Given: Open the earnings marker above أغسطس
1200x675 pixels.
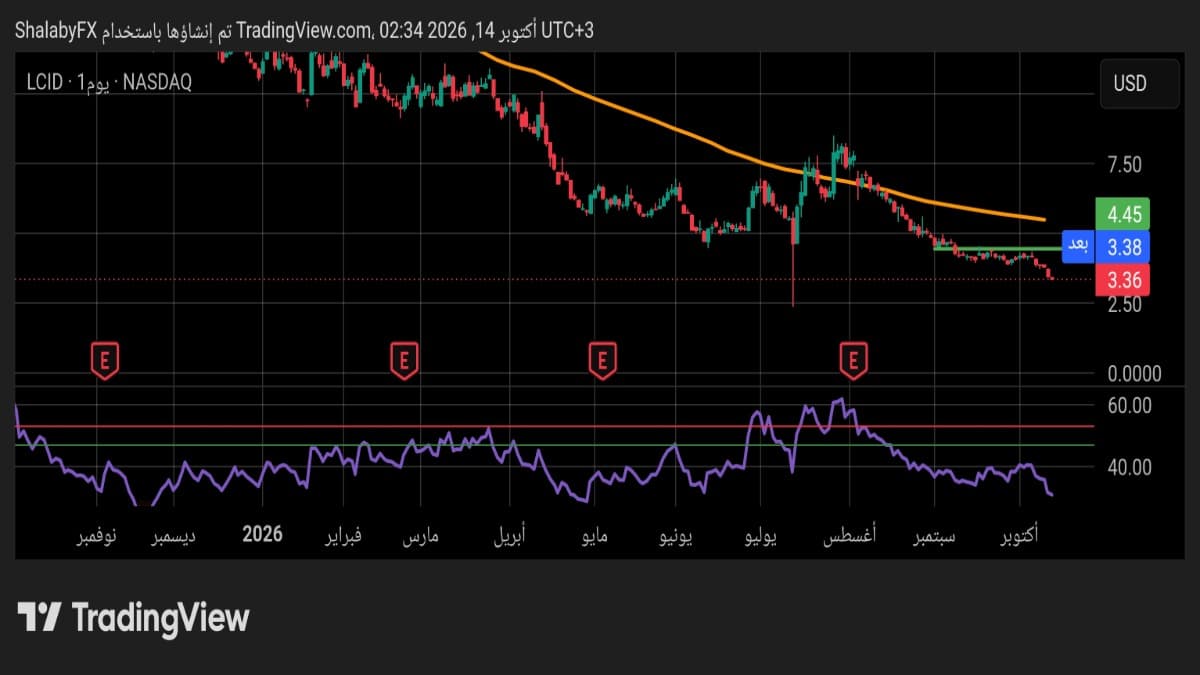Looking at the screenshot, I should [x=853, y=360].
